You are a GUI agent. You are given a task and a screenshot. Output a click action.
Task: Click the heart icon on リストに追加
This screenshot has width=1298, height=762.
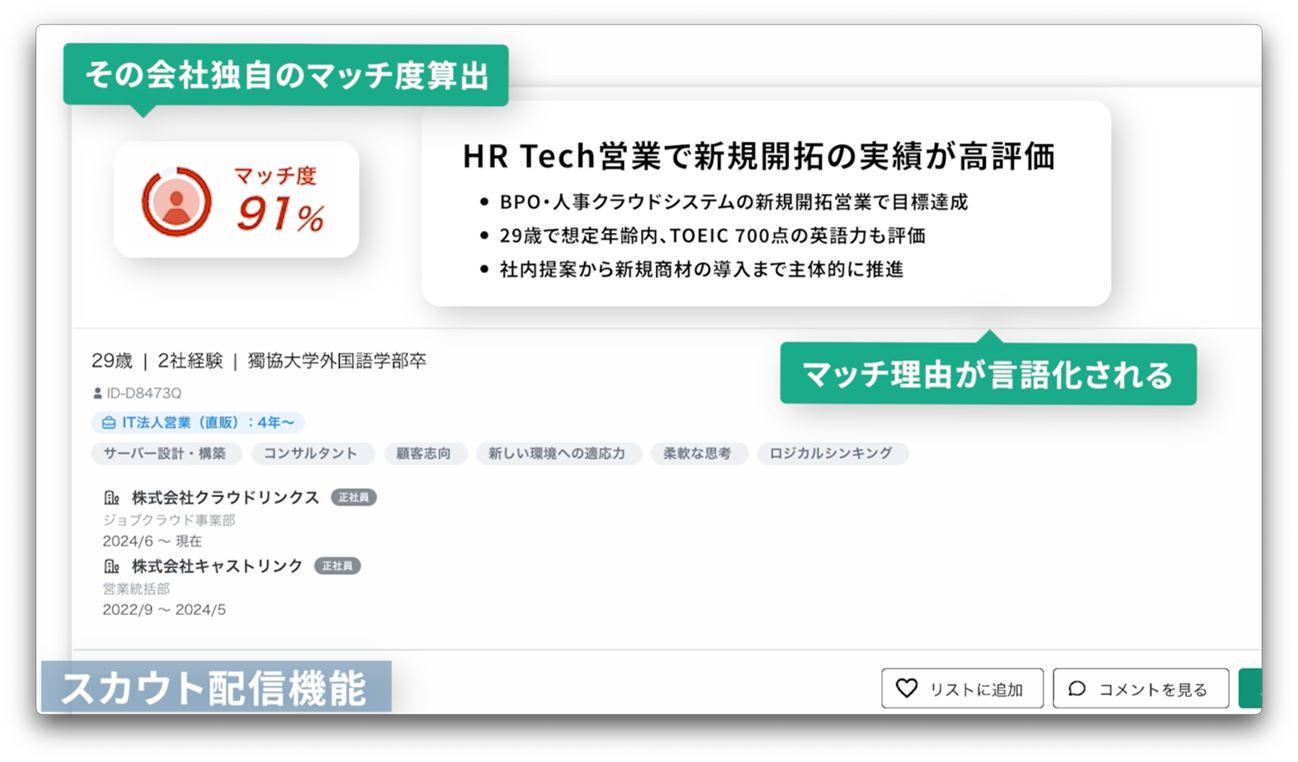[906, 688]
